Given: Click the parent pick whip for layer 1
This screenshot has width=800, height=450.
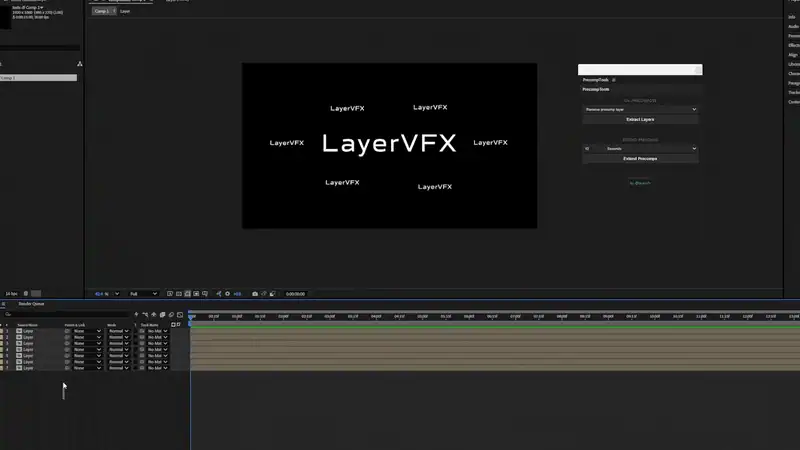Looking at the screenshot, I should pyautogui.click(x=67, y=331).
